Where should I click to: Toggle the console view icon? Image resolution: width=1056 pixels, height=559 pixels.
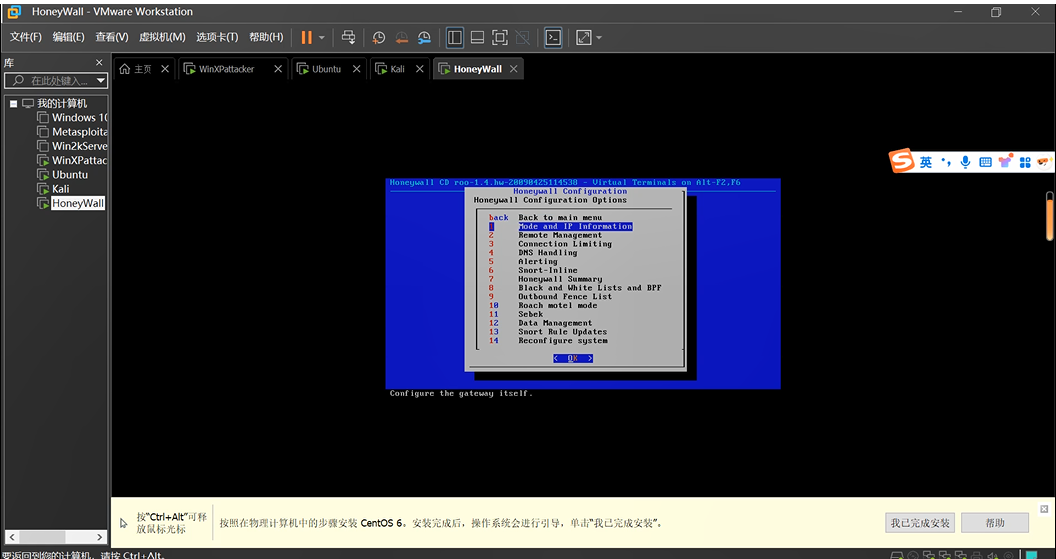(x=553, y=38)
